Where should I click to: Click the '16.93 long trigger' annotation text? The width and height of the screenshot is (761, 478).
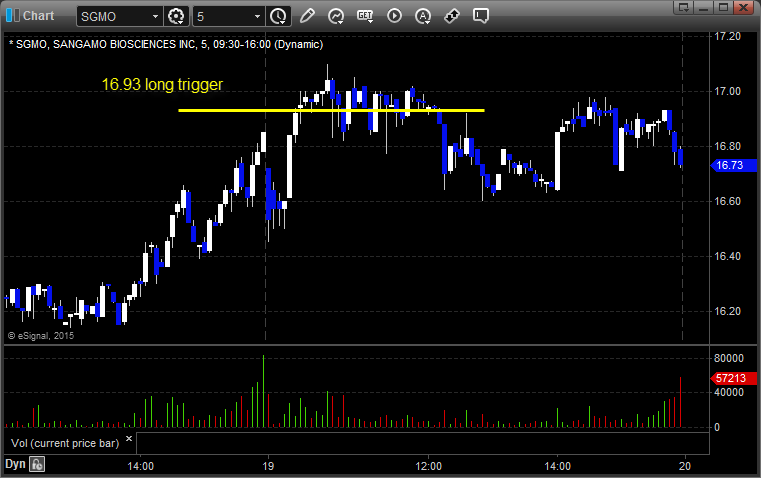[162, 84]
